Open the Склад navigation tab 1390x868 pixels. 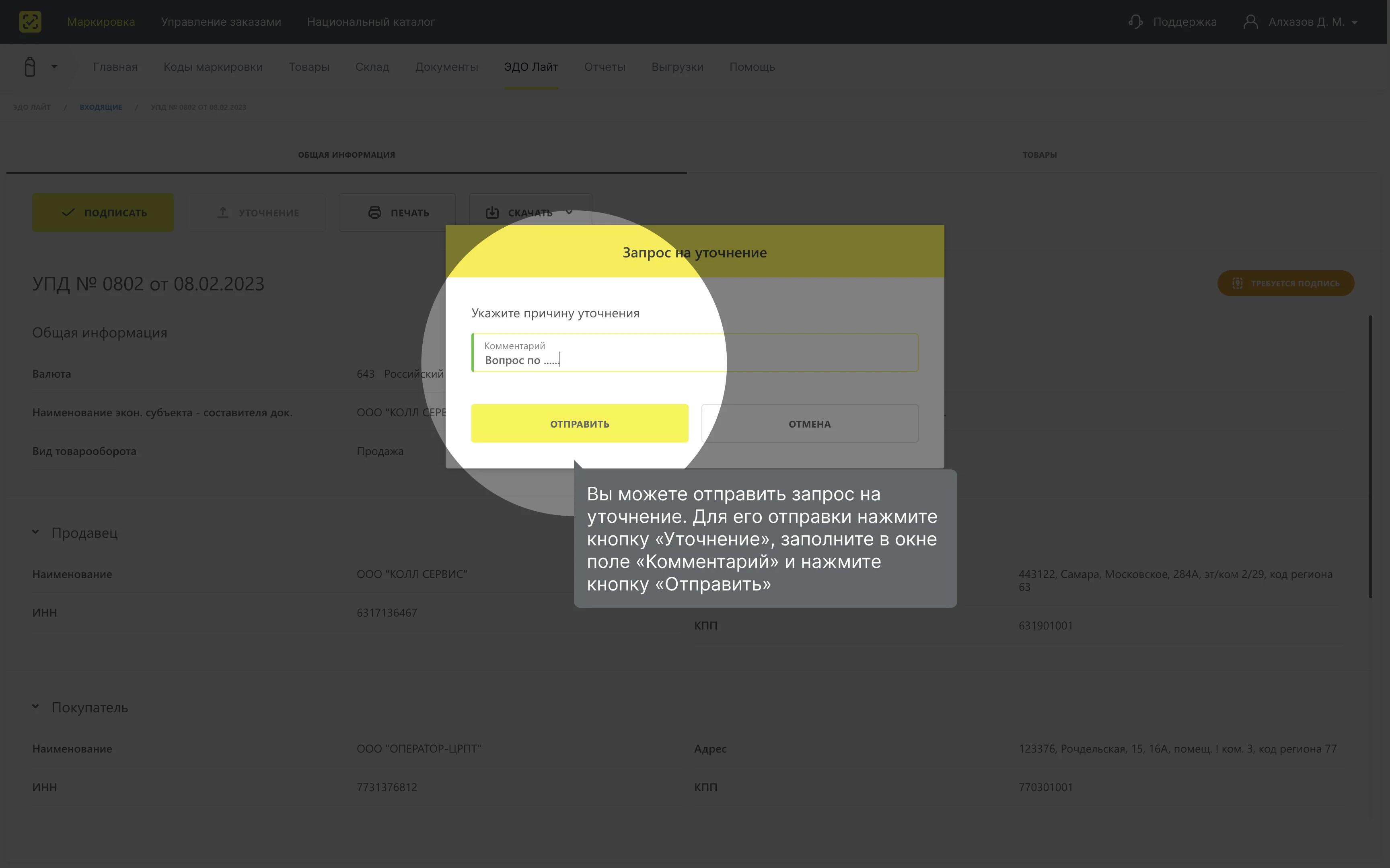tap(372, 67)
